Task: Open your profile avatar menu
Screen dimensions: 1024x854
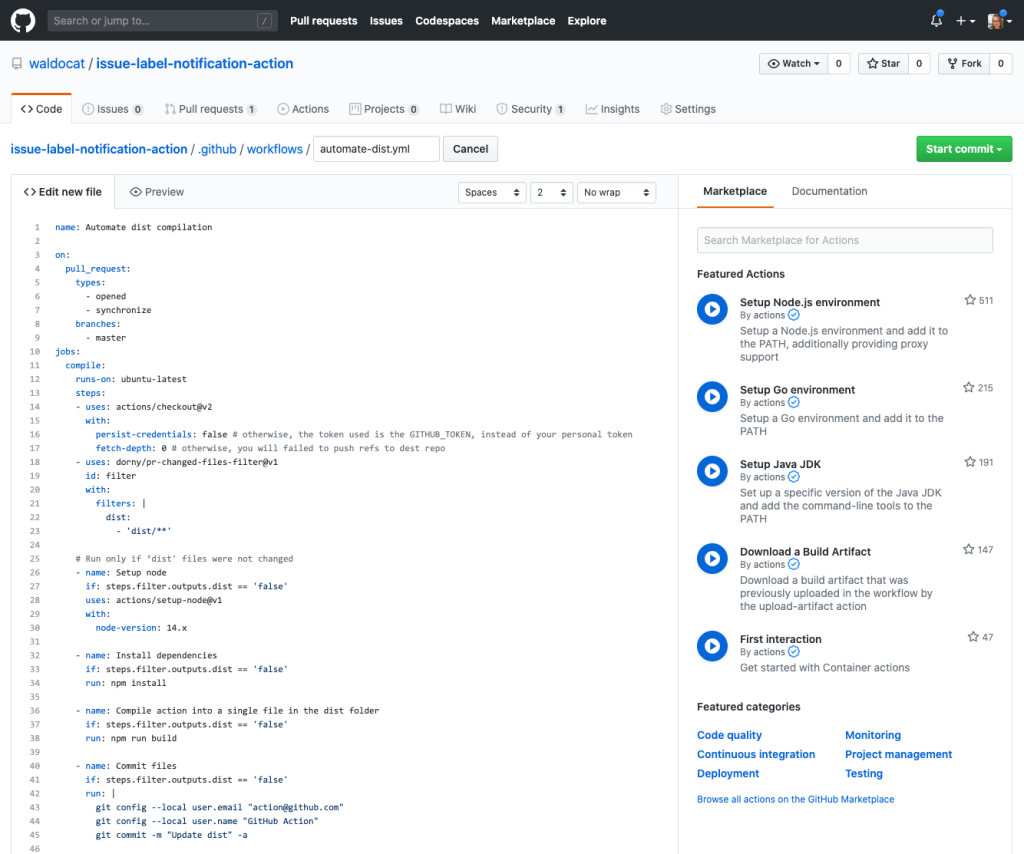Action: coord(997,20)
